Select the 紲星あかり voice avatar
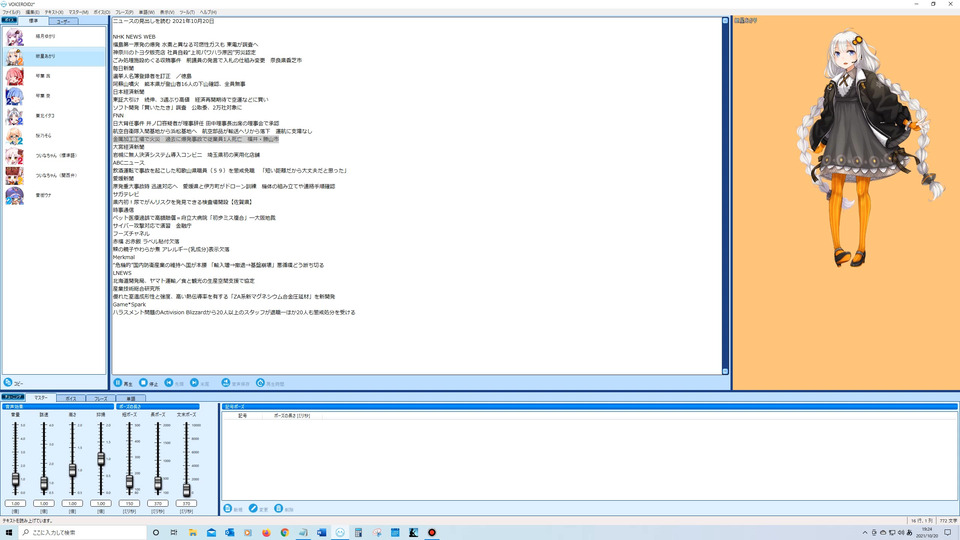The height and width of the screenshot is (540, 960). coord(15,56)
